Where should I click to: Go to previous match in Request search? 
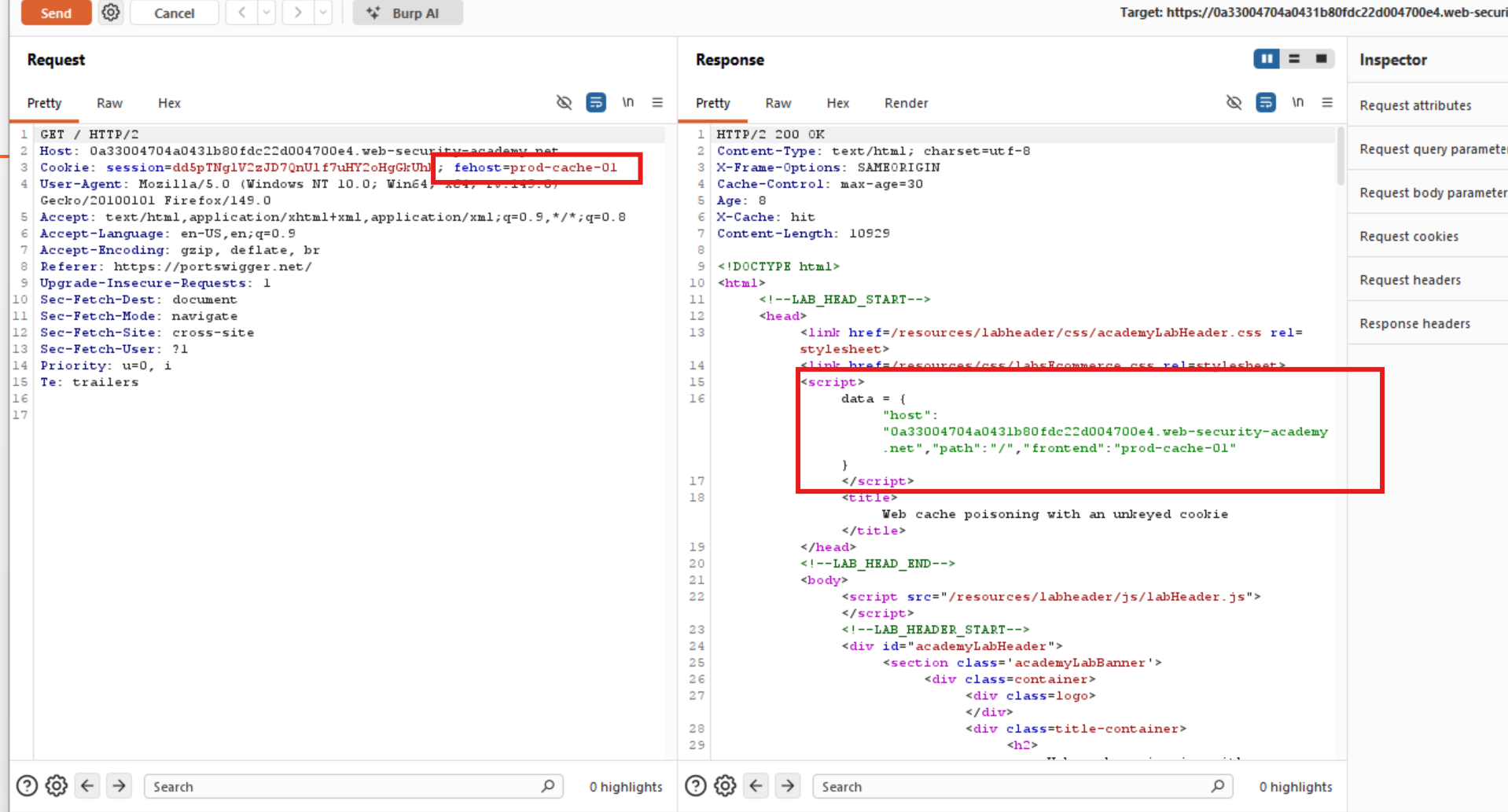[x=87, y=785]
